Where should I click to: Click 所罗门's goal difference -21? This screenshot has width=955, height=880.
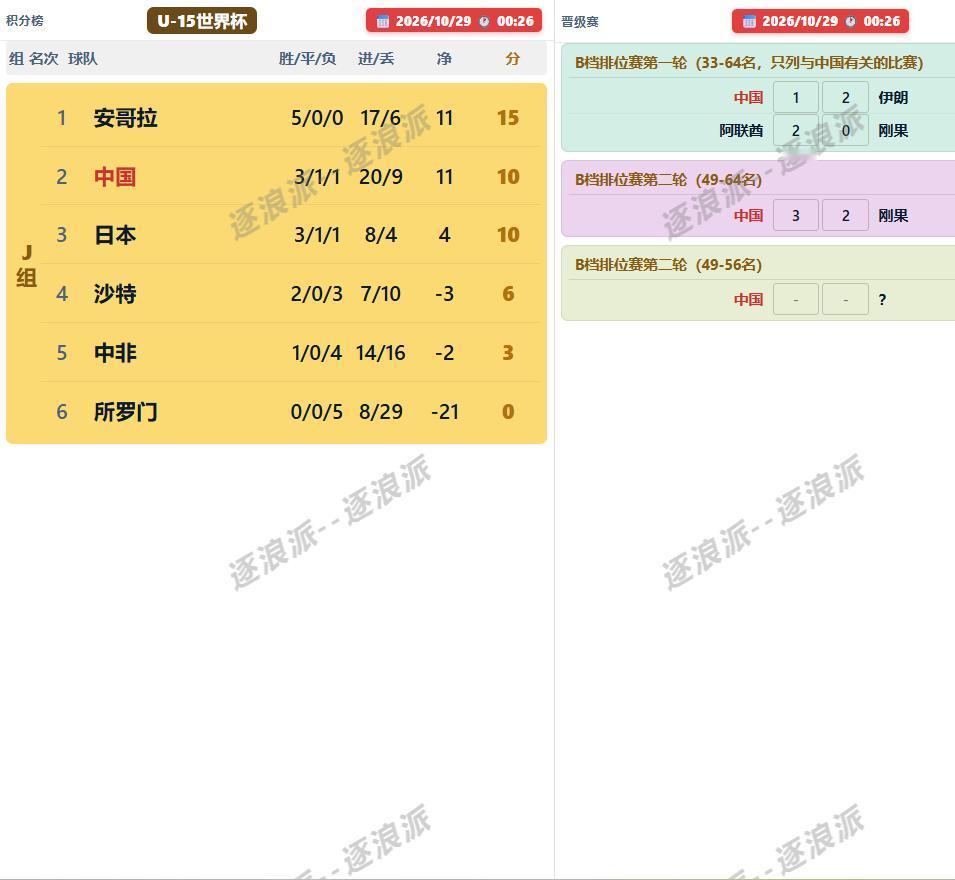[x=445, y=412]
